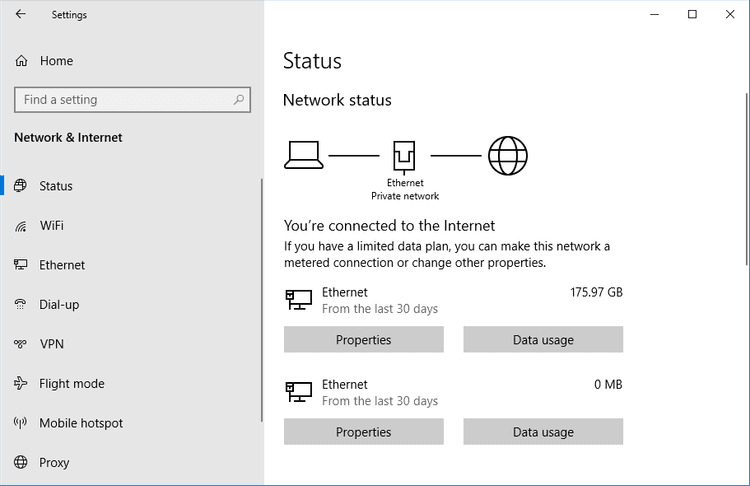Click the Ethernet adapter diagram icon
This screenshot has height=486, width=750.
[404, 156]
